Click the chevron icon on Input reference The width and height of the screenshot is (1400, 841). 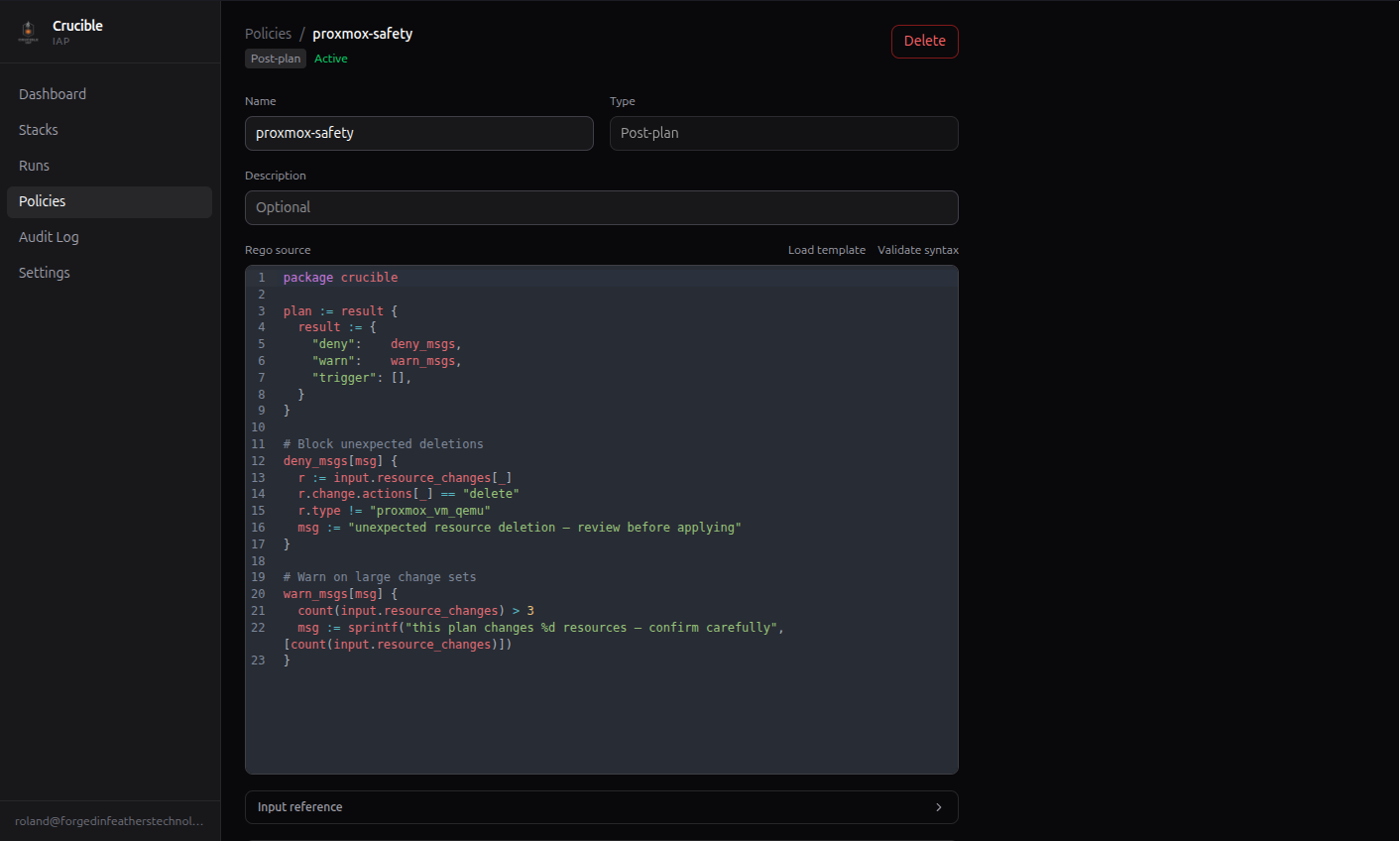[x=938, y=807]
